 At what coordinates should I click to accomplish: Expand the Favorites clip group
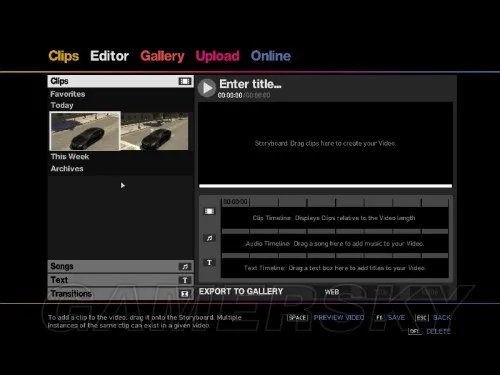point(68,94)
